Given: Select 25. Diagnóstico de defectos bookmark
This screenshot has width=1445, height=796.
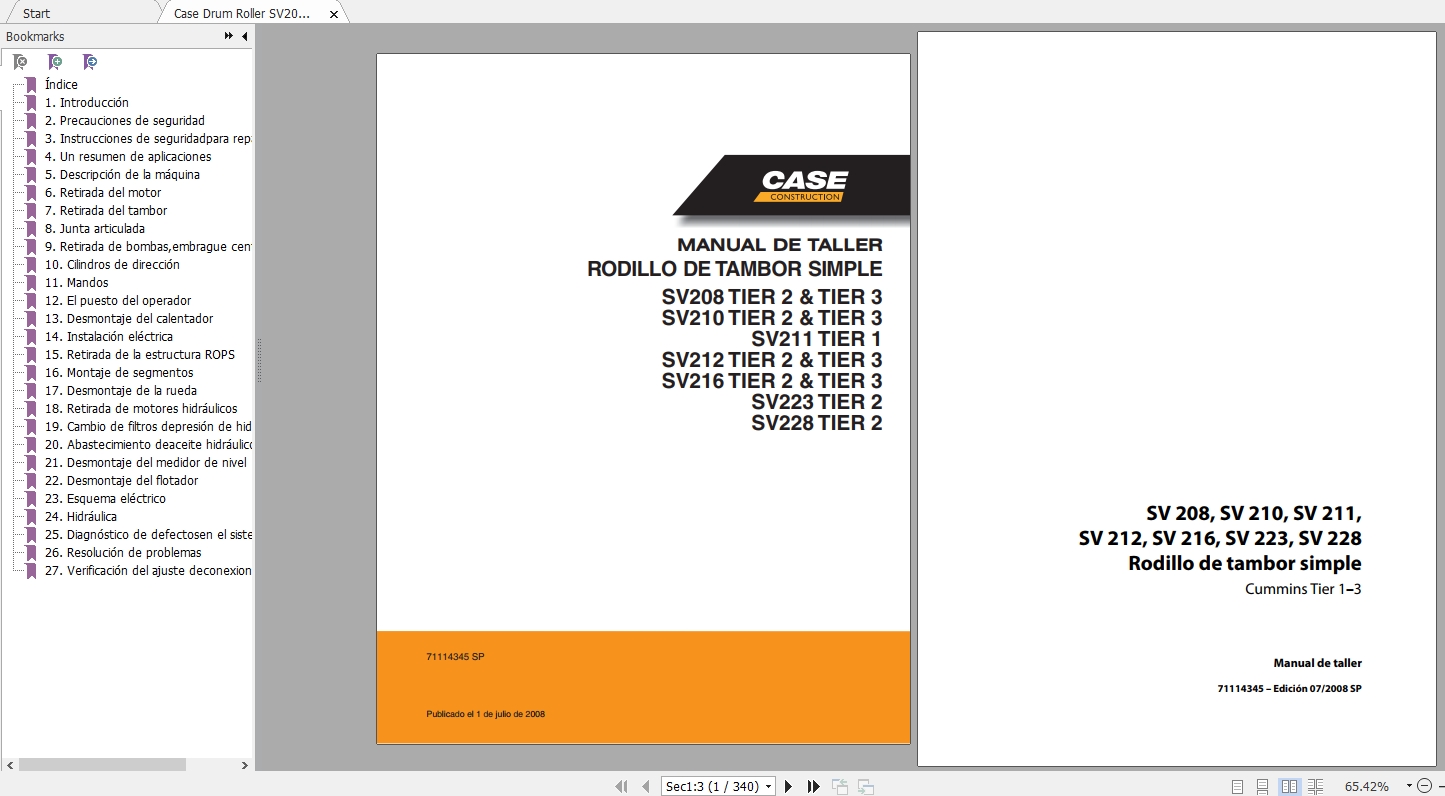Looking at the screenshot, I should click(x=148, y=535).
